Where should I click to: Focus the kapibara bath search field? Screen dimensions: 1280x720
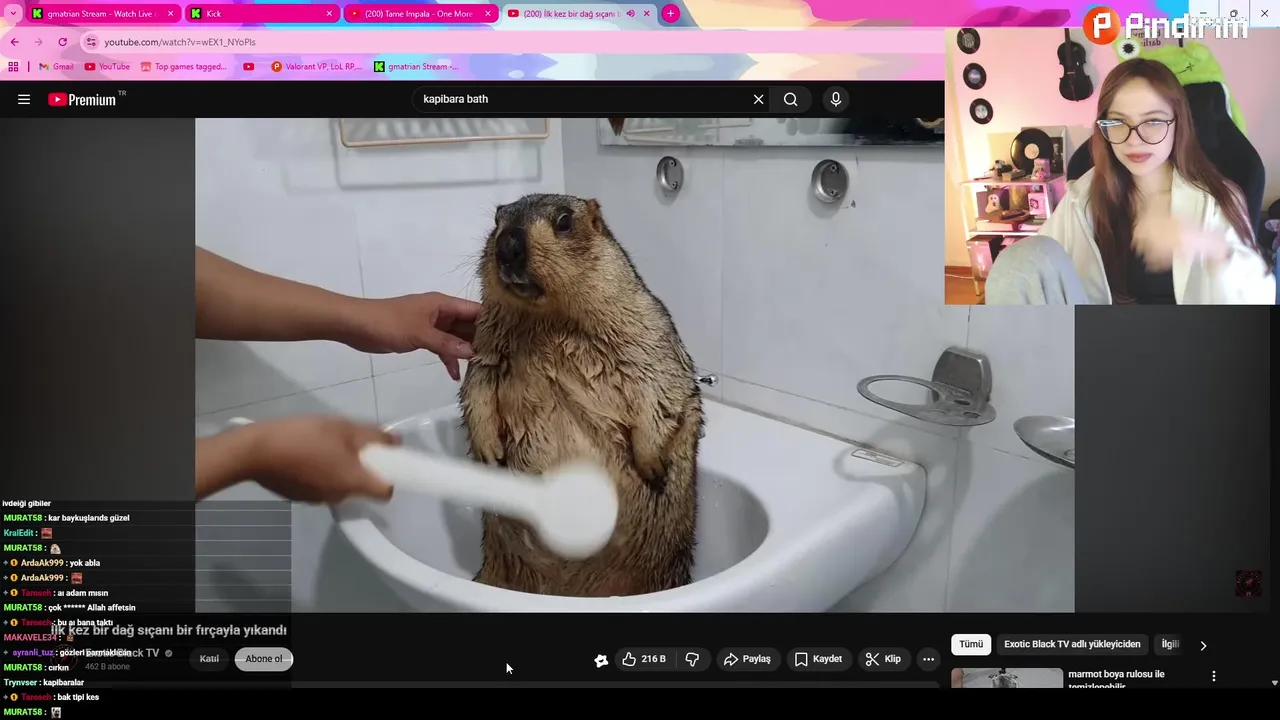coord(583,99)
